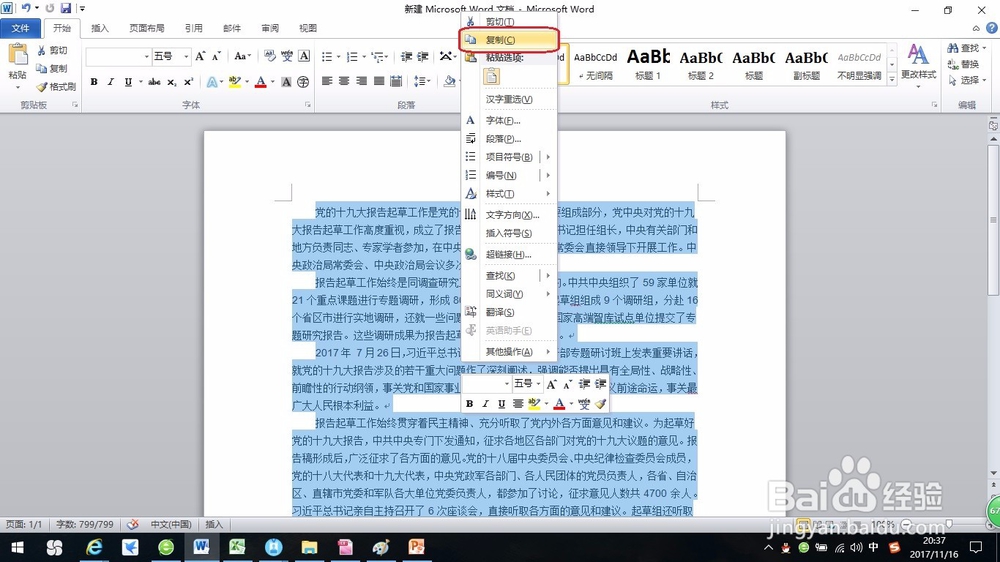1000x562 pixels.
Task: Click the ribbon Subscript x₂ icon
Action: [172, 82]
